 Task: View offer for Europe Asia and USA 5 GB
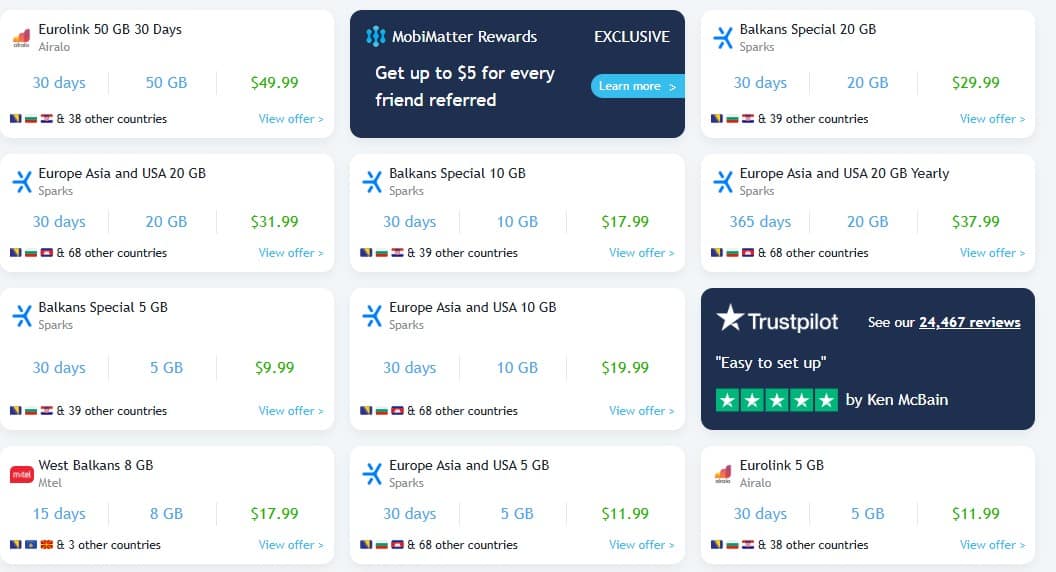coord(641,545)
